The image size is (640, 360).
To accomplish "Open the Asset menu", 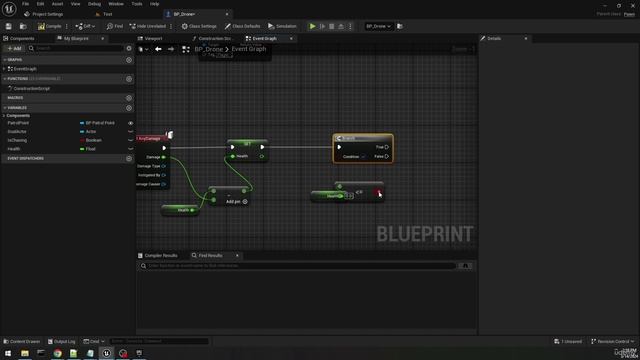I will [58, 4].
